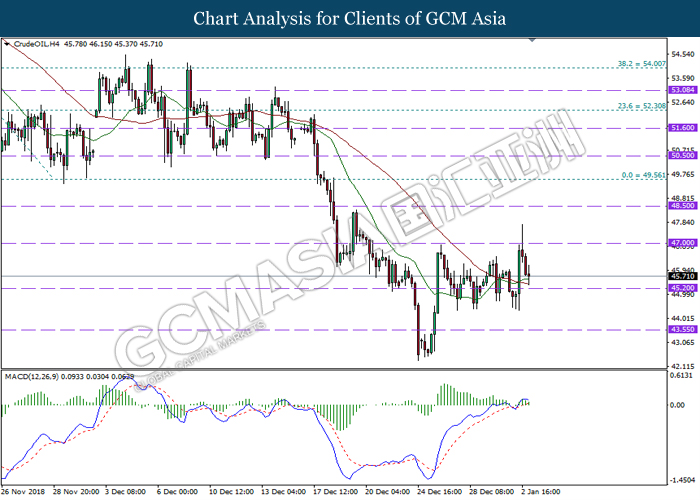
Task: Click the chart shift triangle marker at top
Action: coord(532,40)
